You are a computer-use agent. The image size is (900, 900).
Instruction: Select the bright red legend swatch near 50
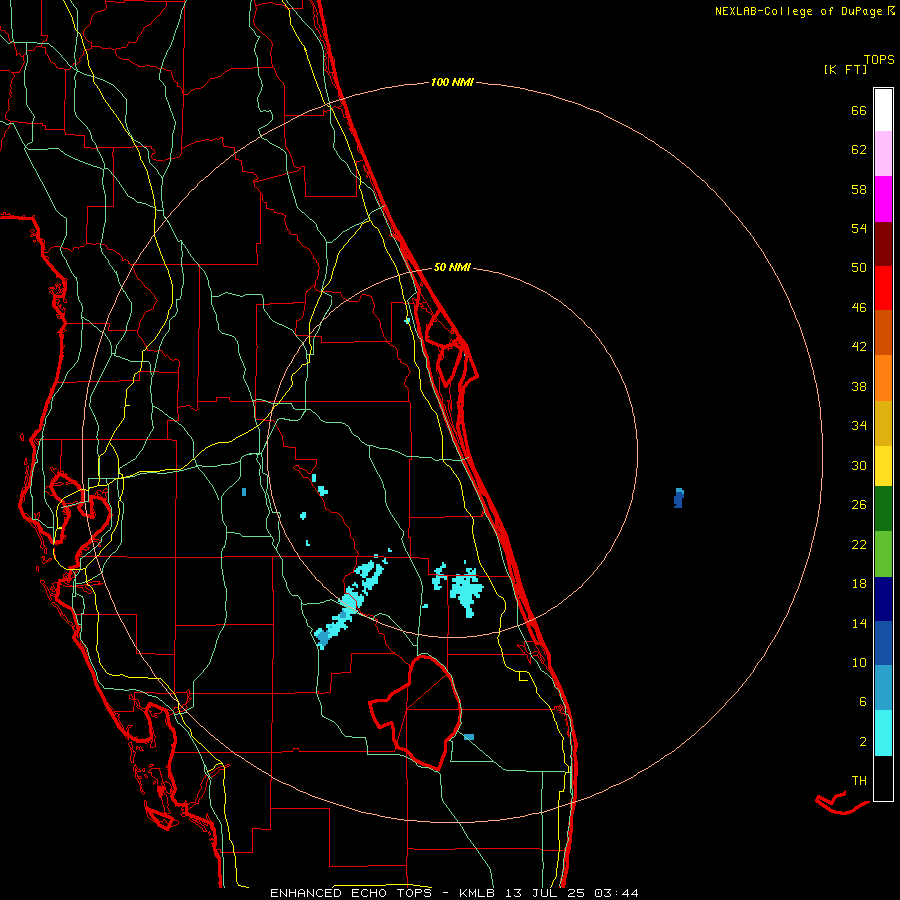[883, 288]
